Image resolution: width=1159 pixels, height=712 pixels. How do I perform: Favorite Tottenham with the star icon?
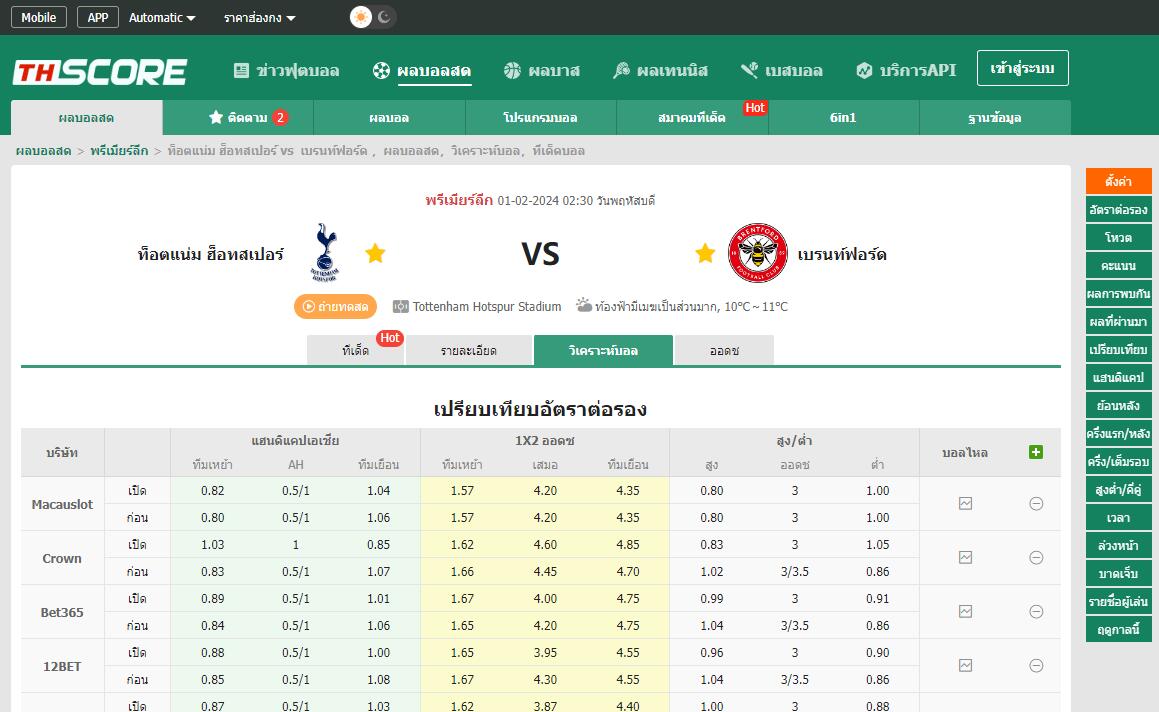375,254
